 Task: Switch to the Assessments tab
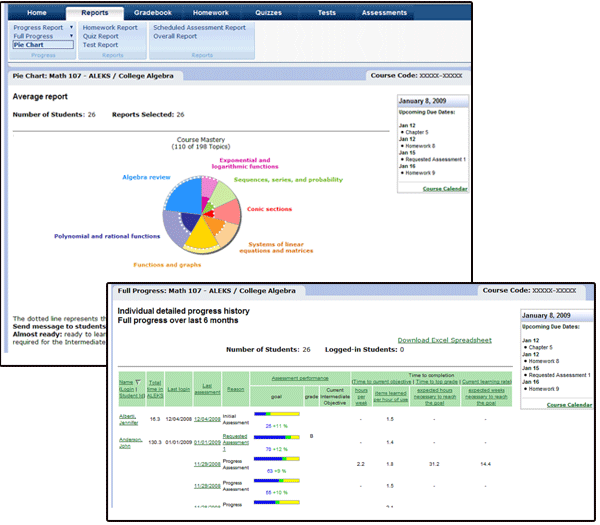coord(384,13)
